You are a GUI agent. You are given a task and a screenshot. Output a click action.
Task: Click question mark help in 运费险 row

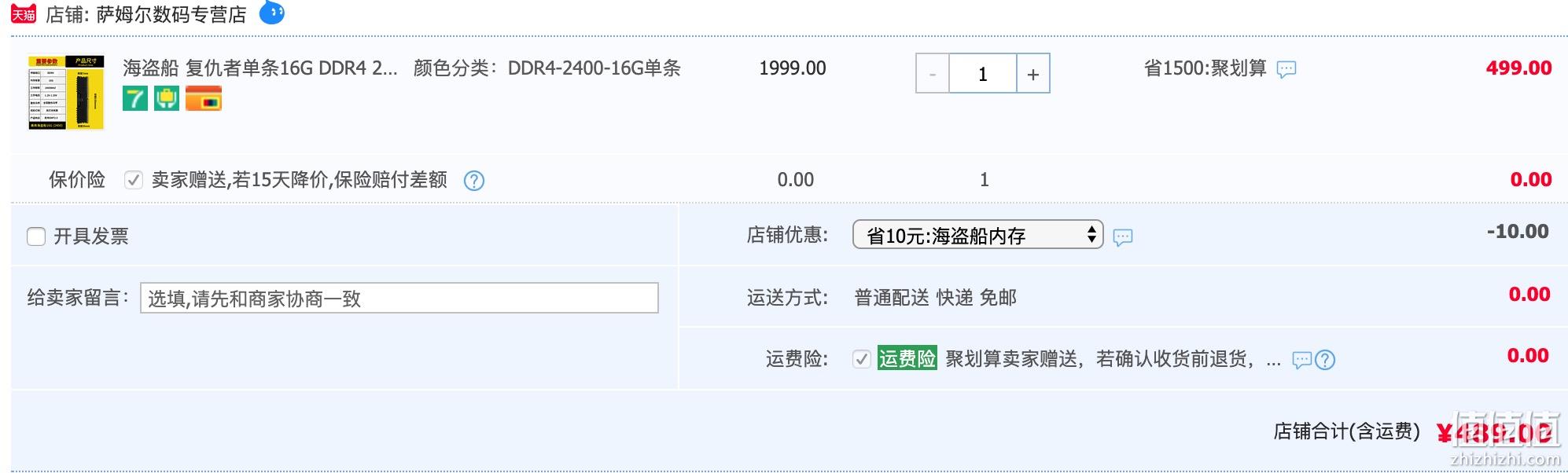click(1325, 360)
